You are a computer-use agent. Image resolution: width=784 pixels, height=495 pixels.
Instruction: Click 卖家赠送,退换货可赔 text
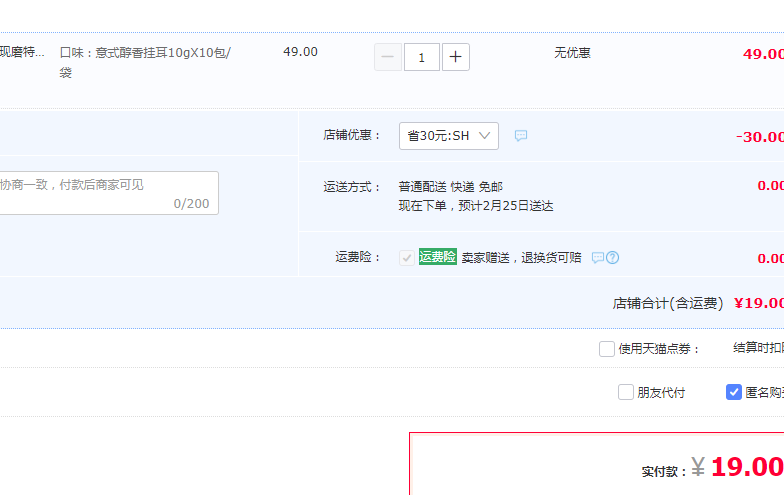coord(522,258)
